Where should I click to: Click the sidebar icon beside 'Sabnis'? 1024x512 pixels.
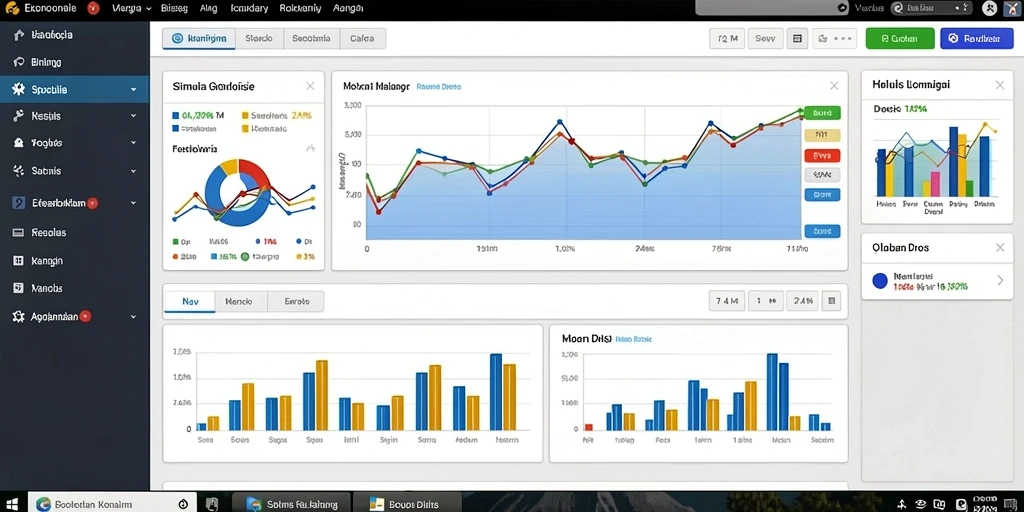click(18, 170)
